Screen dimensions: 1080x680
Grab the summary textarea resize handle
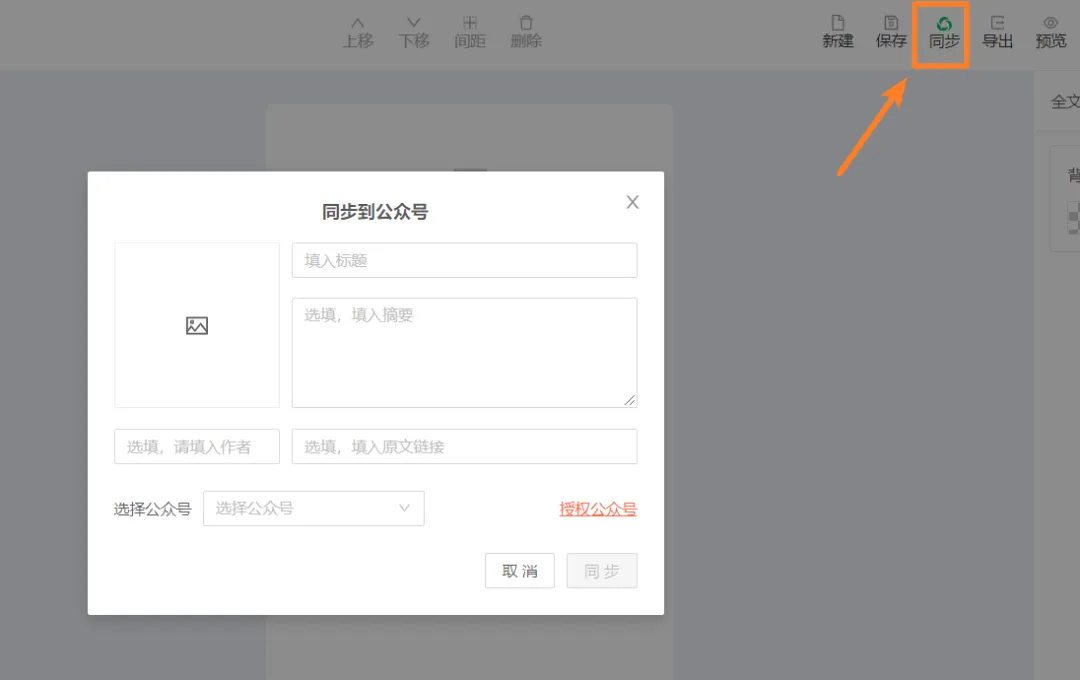point(630,400)
